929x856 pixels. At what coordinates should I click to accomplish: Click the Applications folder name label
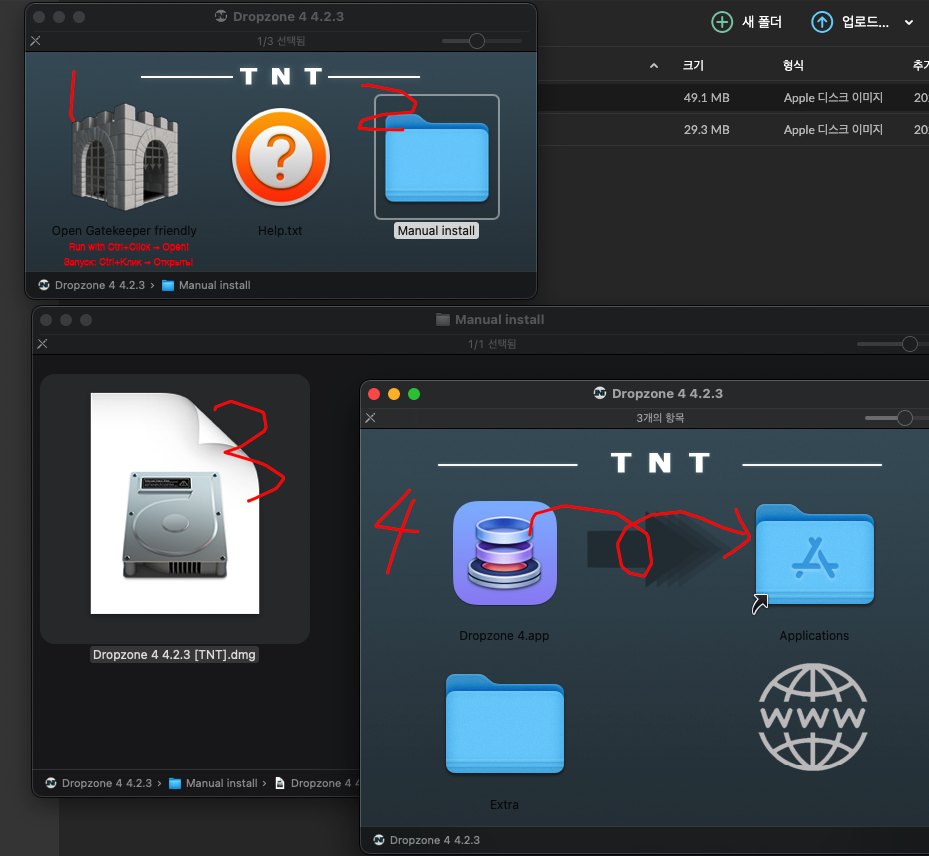tap(814, 636)
